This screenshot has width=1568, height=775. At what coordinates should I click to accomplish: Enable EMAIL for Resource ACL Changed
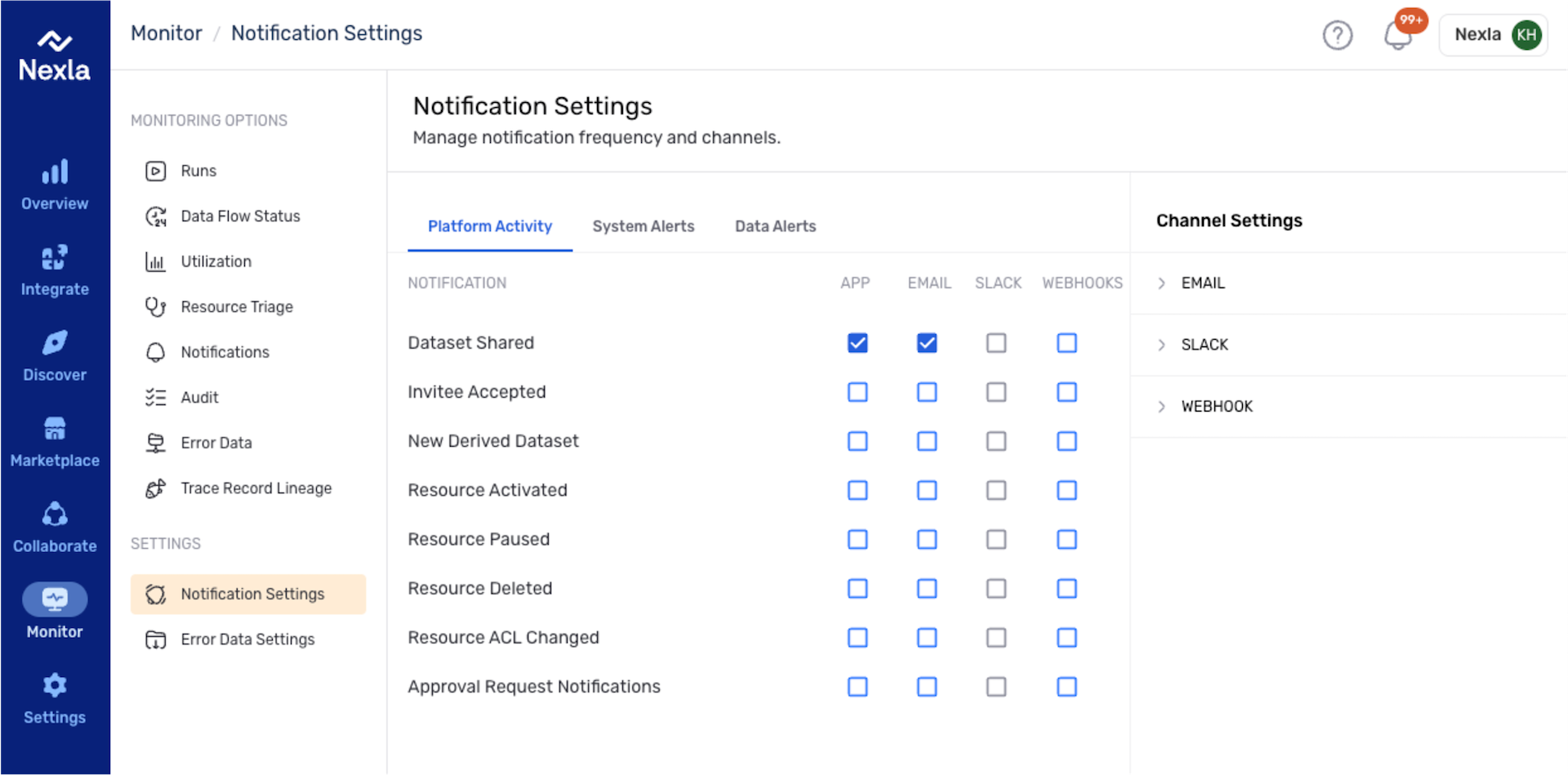pos(927,637)
